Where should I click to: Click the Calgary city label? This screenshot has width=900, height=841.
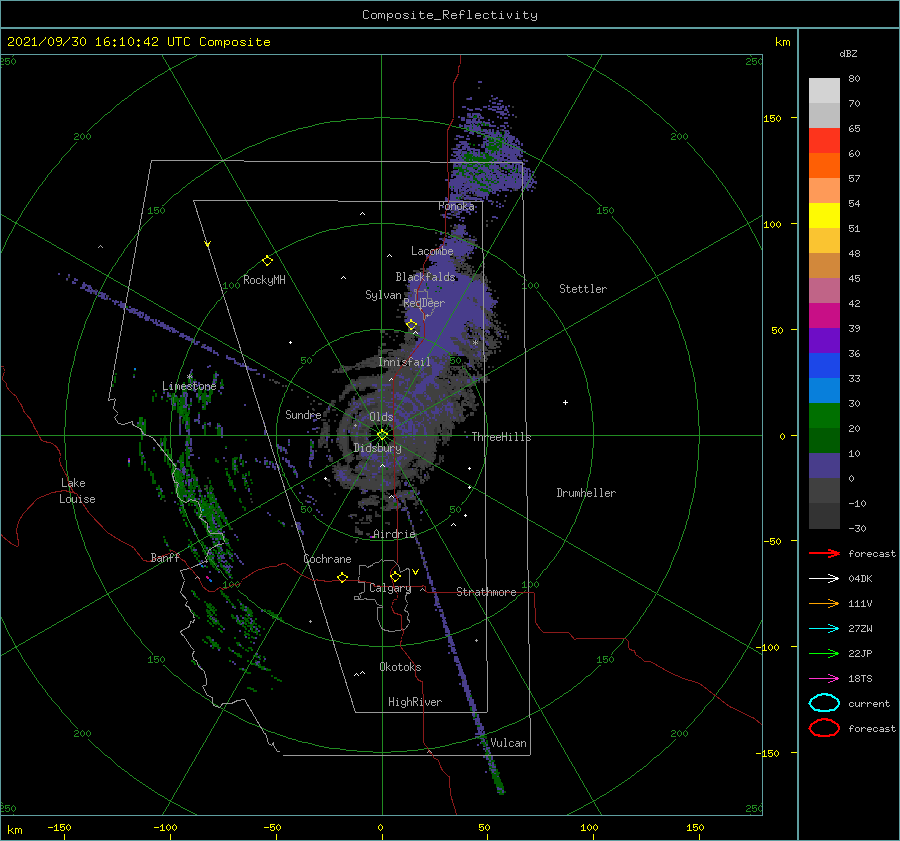point(390,588)
